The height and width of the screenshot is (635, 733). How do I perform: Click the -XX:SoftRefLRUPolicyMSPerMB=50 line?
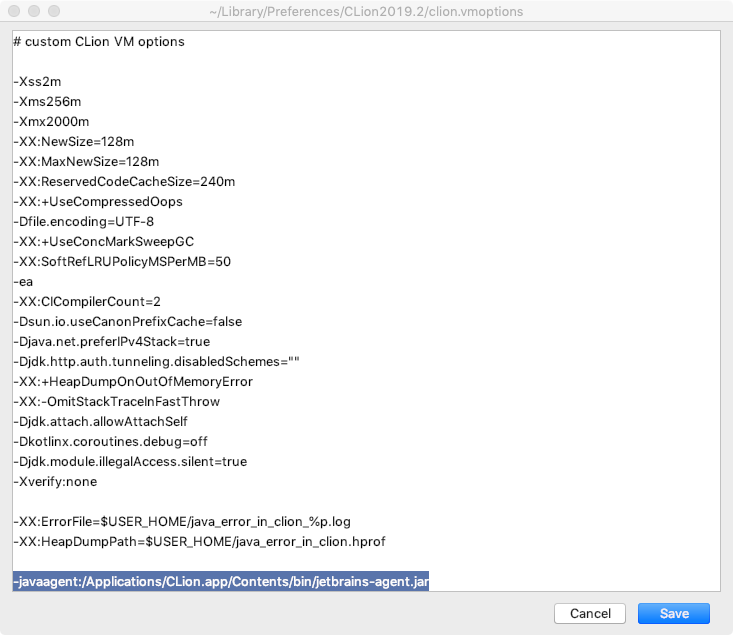(x=122, y=261)
